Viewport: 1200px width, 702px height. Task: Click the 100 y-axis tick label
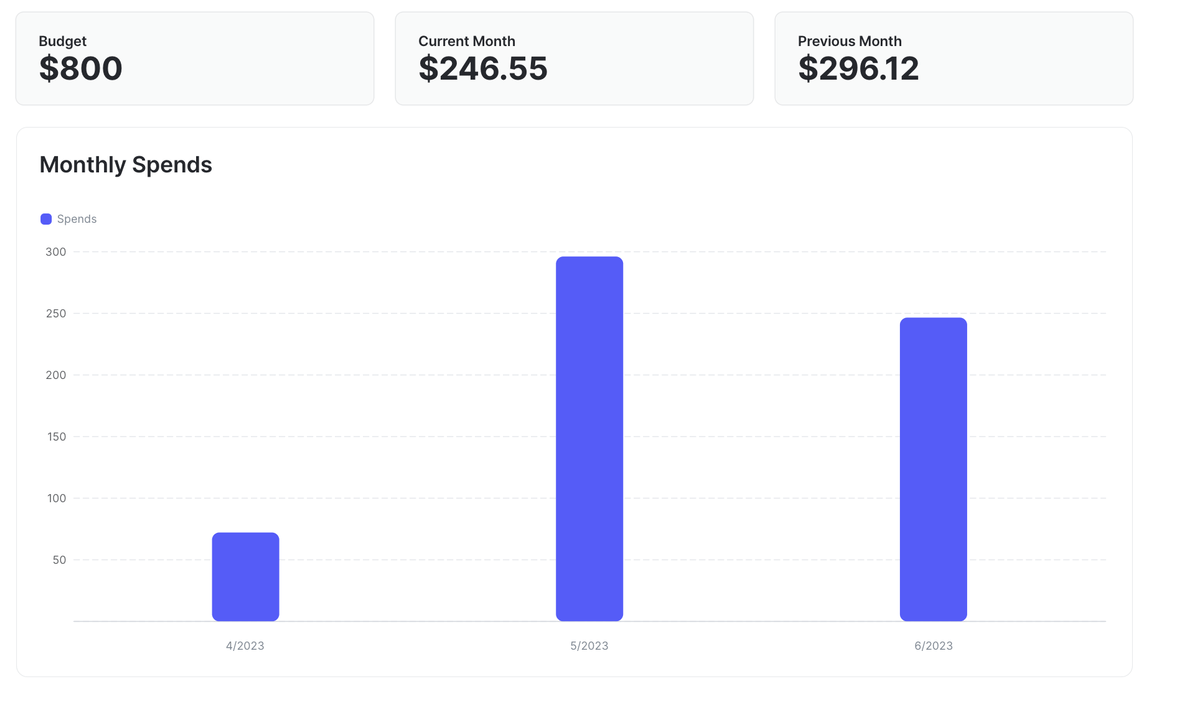56,498
